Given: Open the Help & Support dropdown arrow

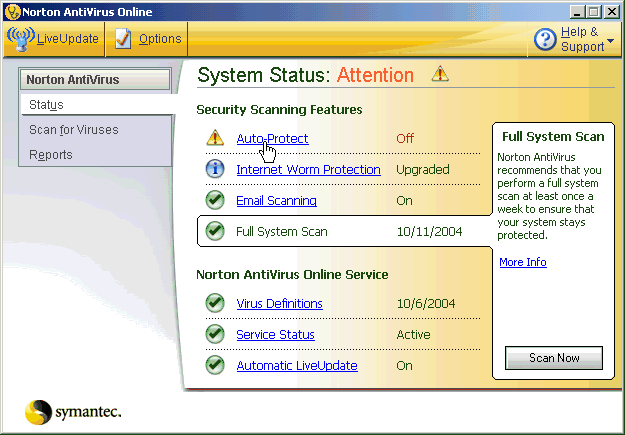Looking at the screenshot, I should coord(610,42).
